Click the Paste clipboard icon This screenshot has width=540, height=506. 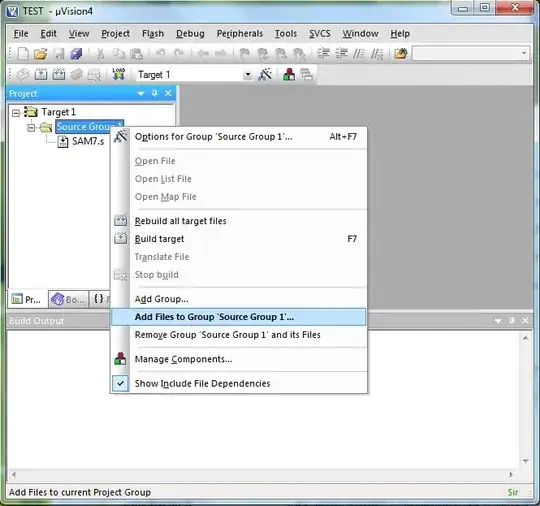[x=136, y=54]
